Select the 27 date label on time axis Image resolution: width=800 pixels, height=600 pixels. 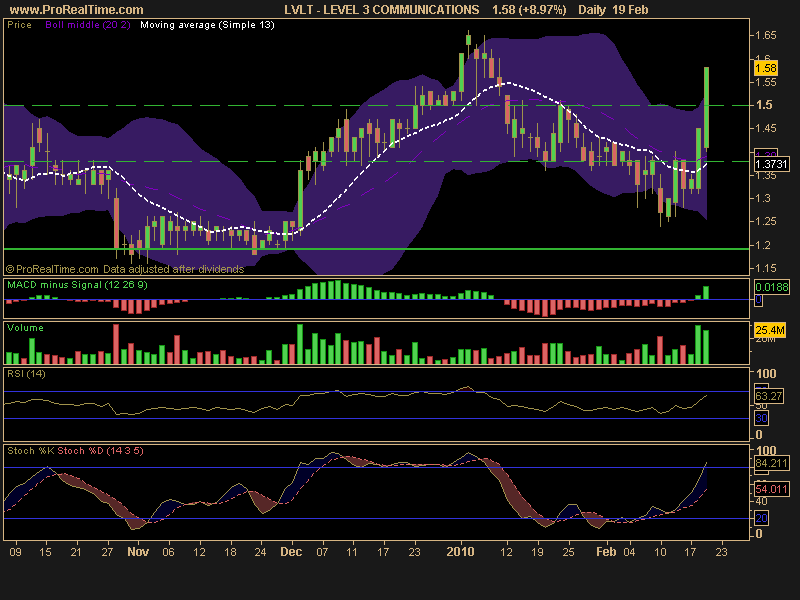coord(107,552)
